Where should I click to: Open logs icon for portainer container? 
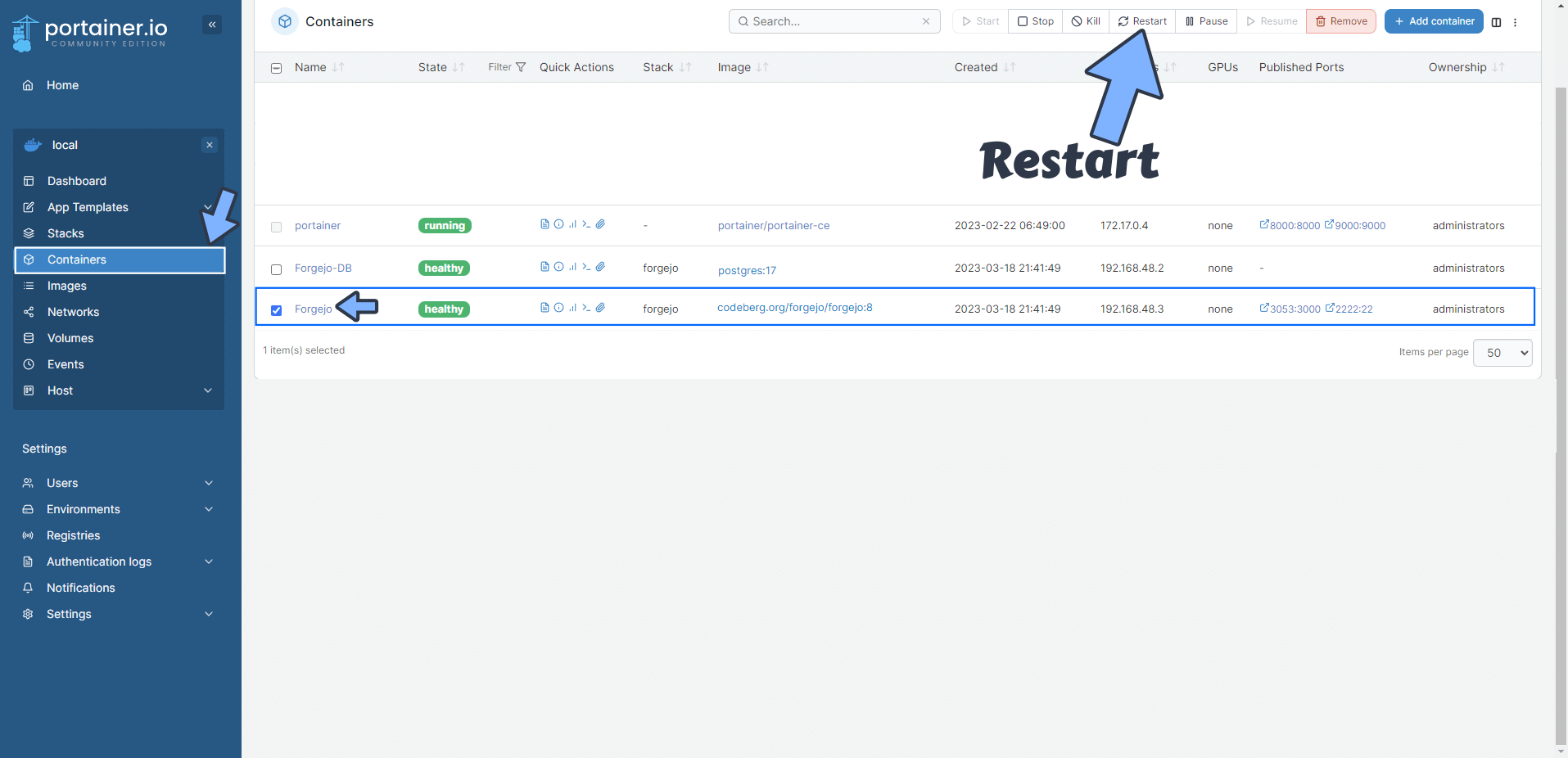point(545,224)
